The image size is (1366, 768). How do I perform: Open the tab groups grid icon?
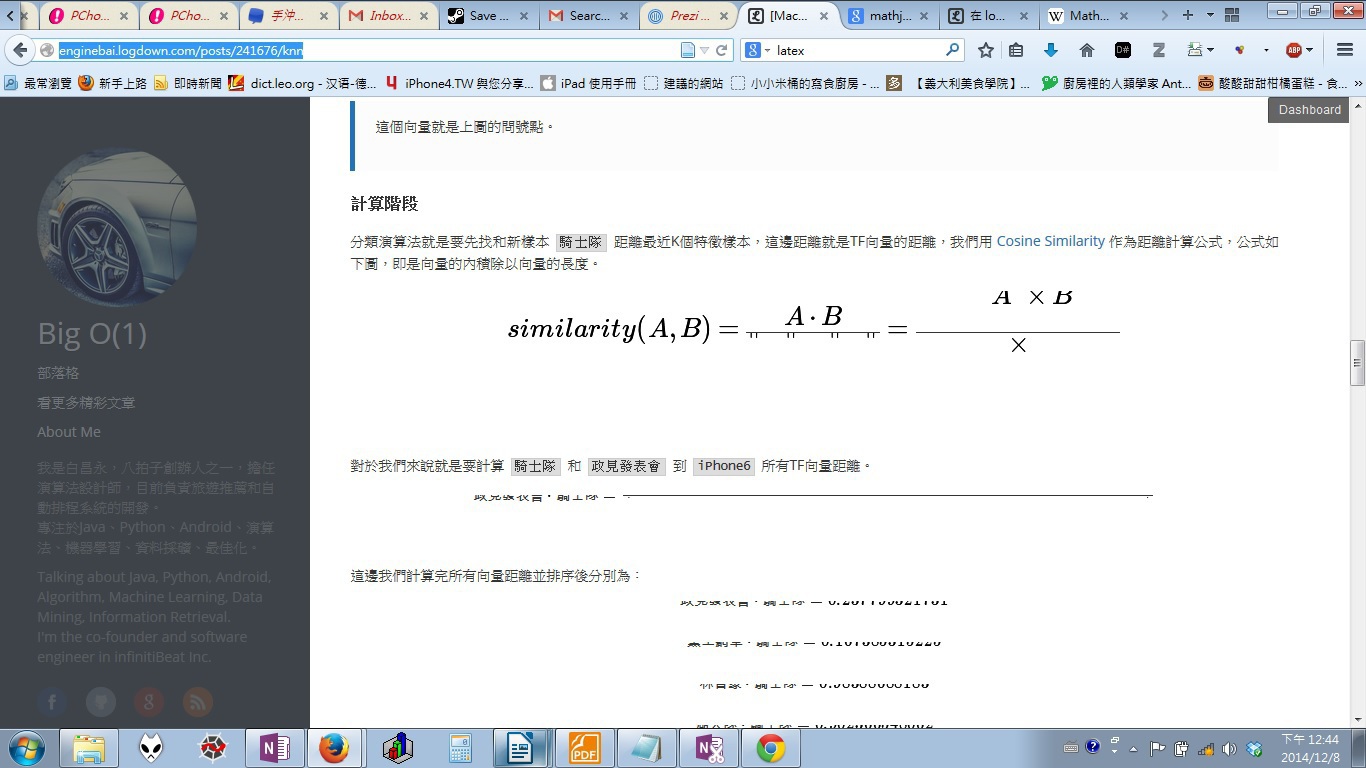click(1230, 15)
